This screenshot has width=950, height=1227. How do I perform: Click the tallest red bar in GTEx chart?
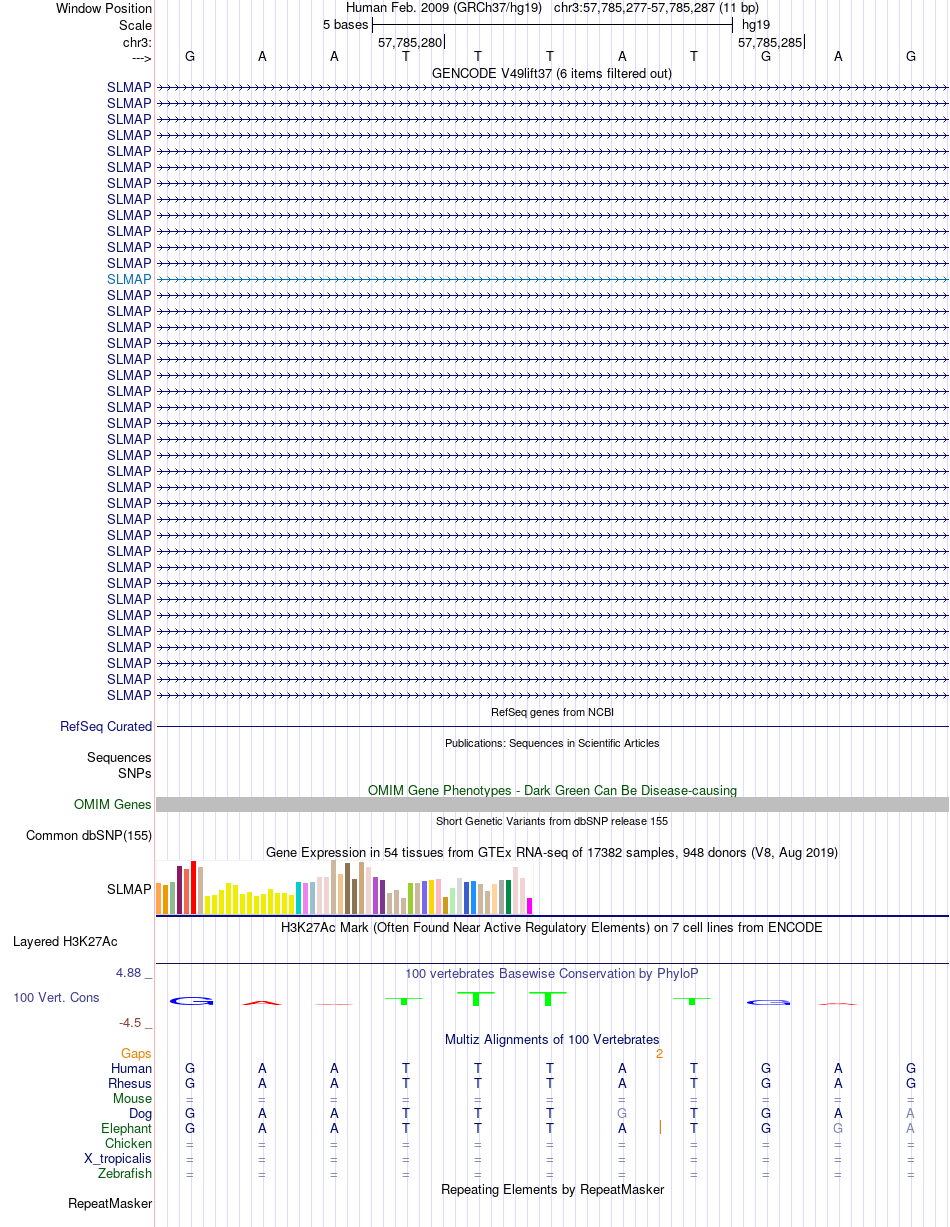pyautogui.click(x=194, y=887)
